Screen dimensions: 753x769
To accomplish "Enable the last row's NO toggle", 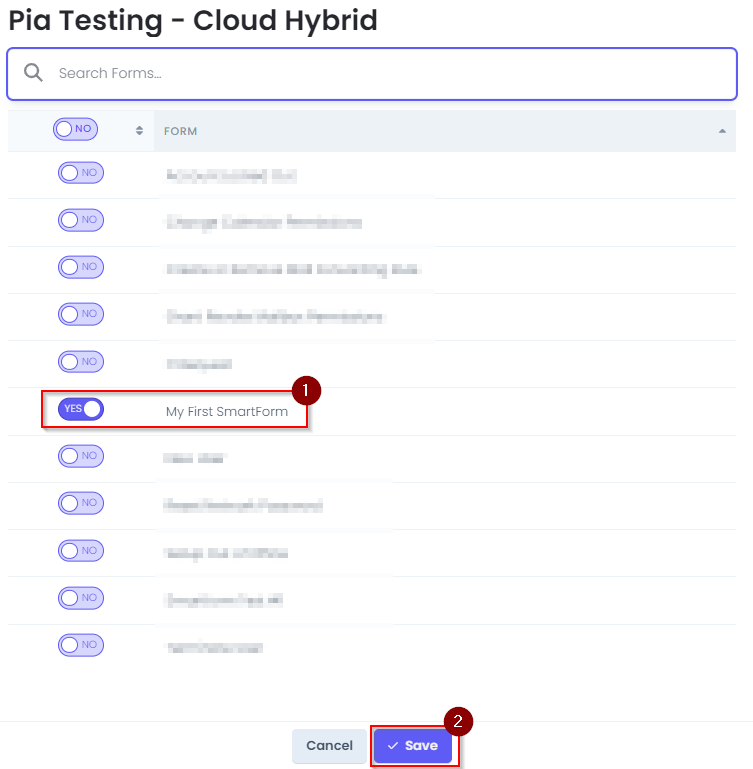I will [x=81, y=645].
